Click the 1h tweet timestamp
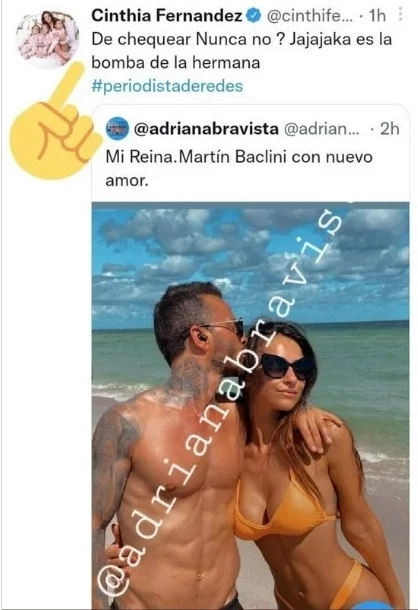Viewport: 418px width, 610px height. coord(377,16)
